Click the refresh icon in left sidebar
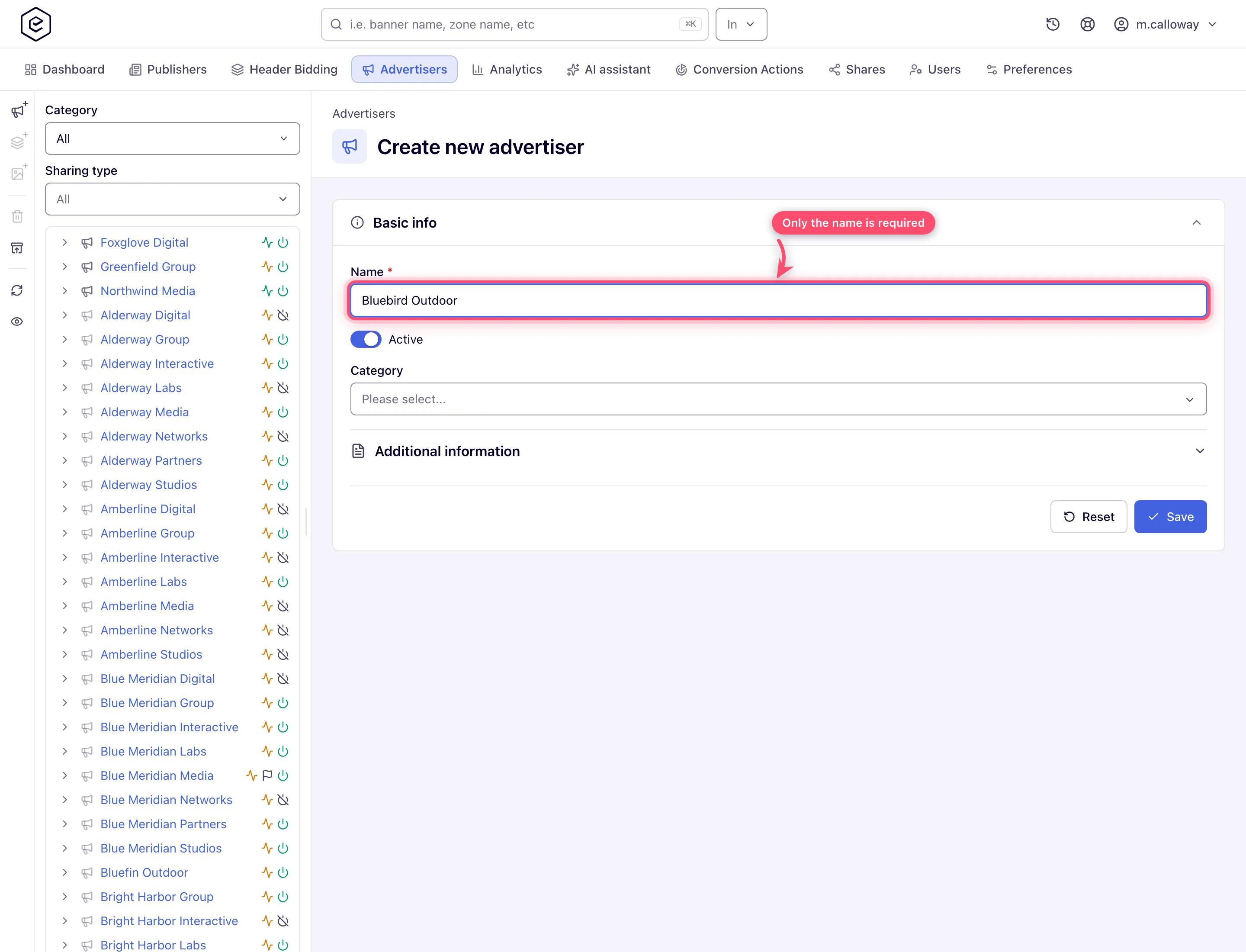Viewport: 1246px width, 952px height. [x=17, y=290]
